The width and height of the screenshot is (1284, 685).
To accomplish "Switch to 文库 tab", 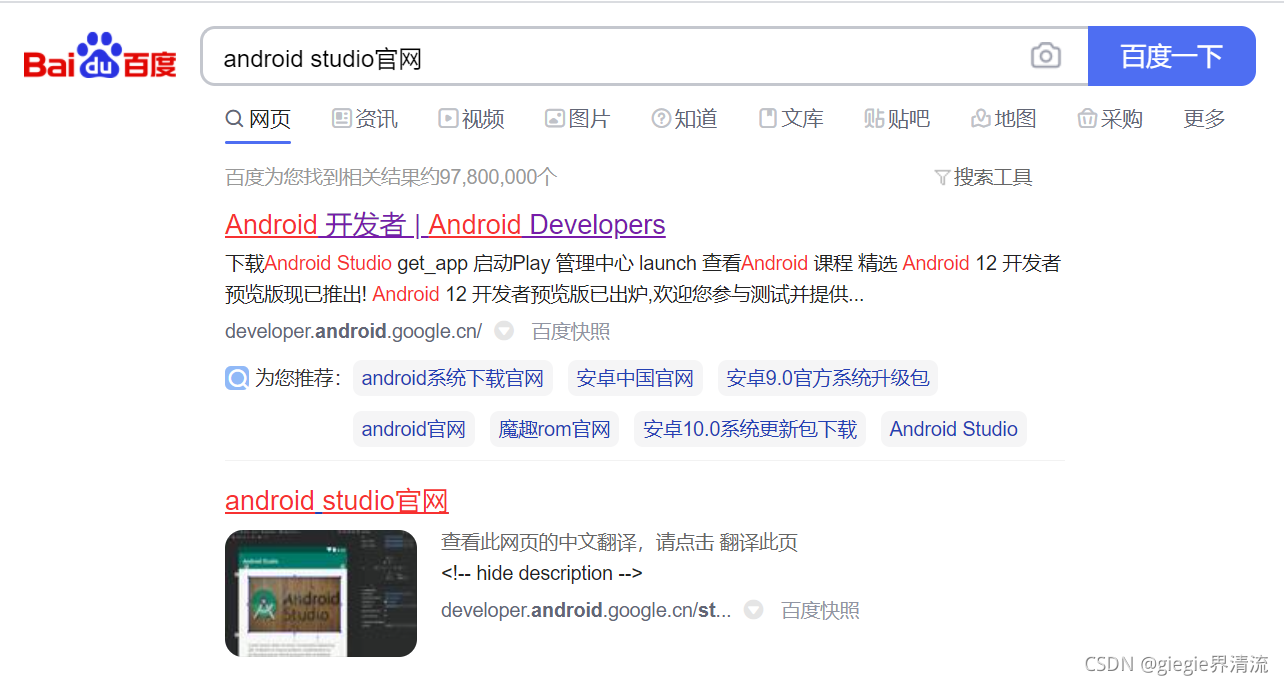I will pyautogui.click(x=791, y=119).
